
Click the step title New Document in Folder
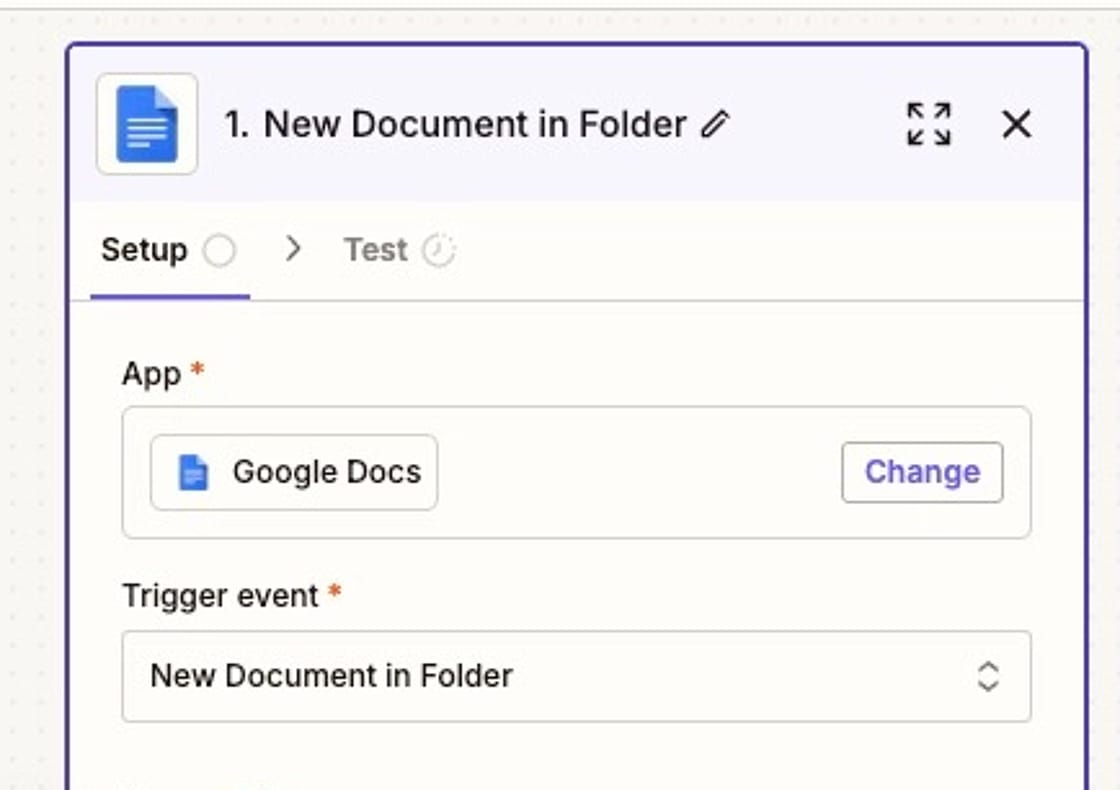coord(450,124)
